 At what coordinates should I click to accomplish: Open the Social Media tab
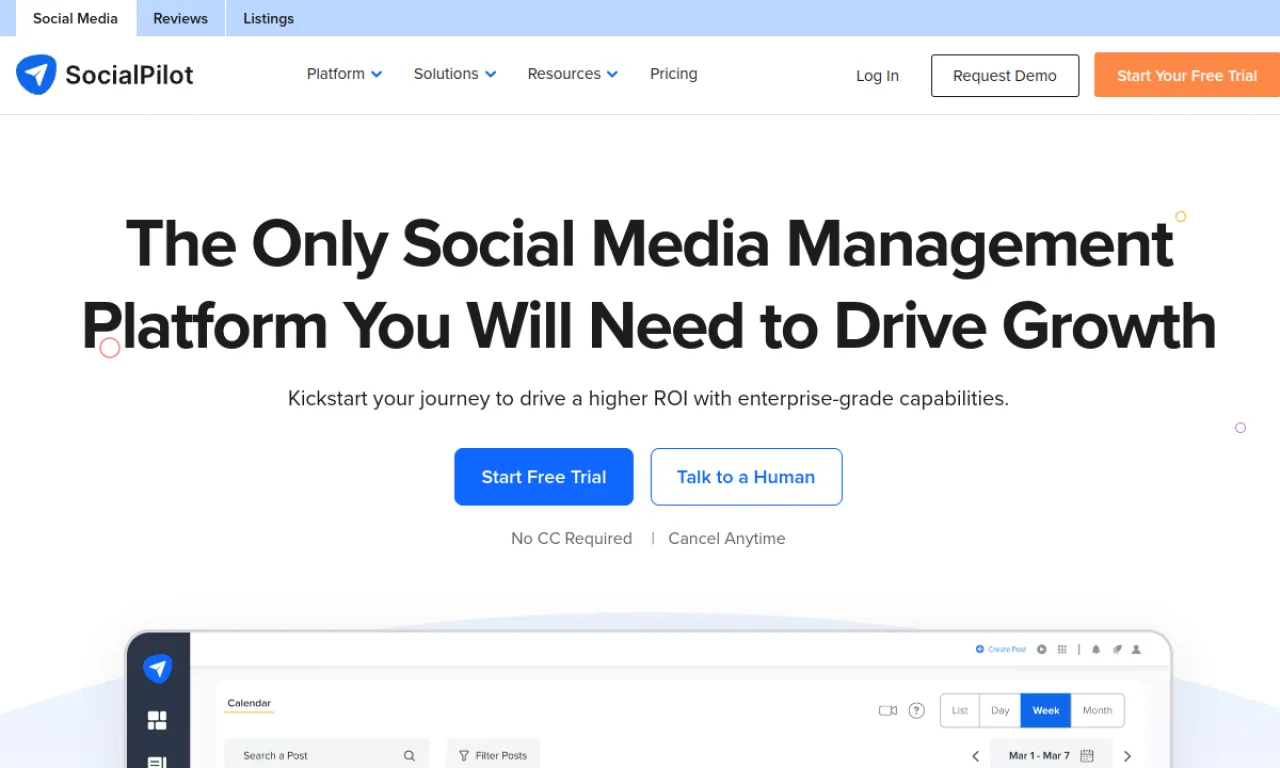[x=75, y=18]
